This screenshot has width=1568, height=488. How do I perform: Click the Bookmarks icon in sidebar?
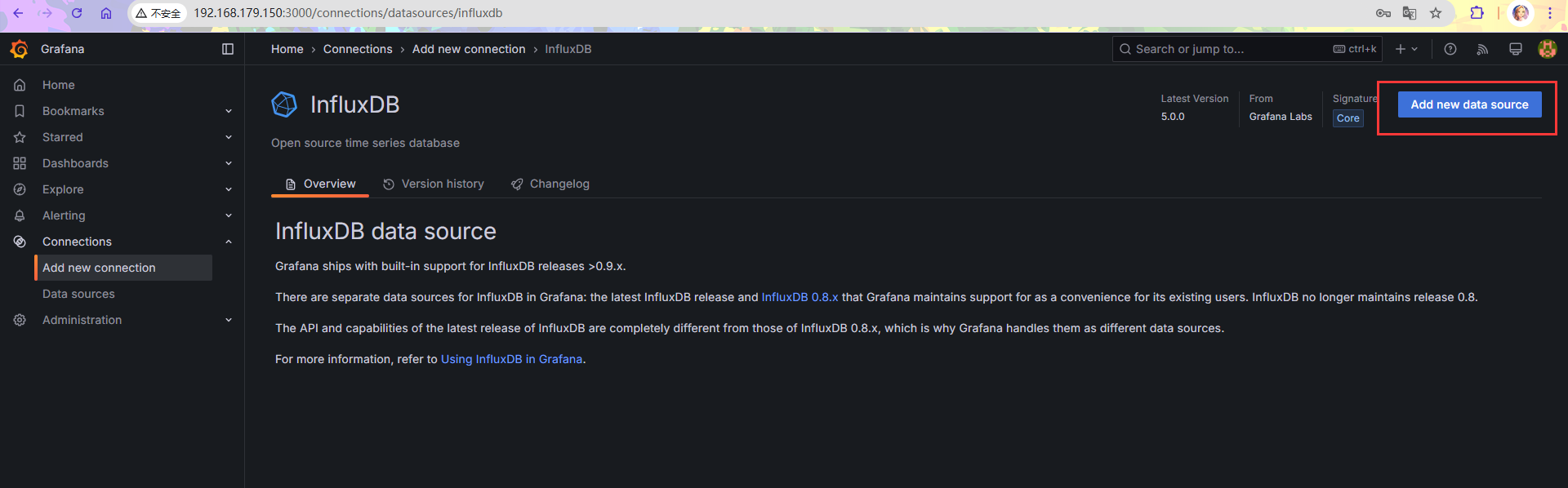click(20, 111)
